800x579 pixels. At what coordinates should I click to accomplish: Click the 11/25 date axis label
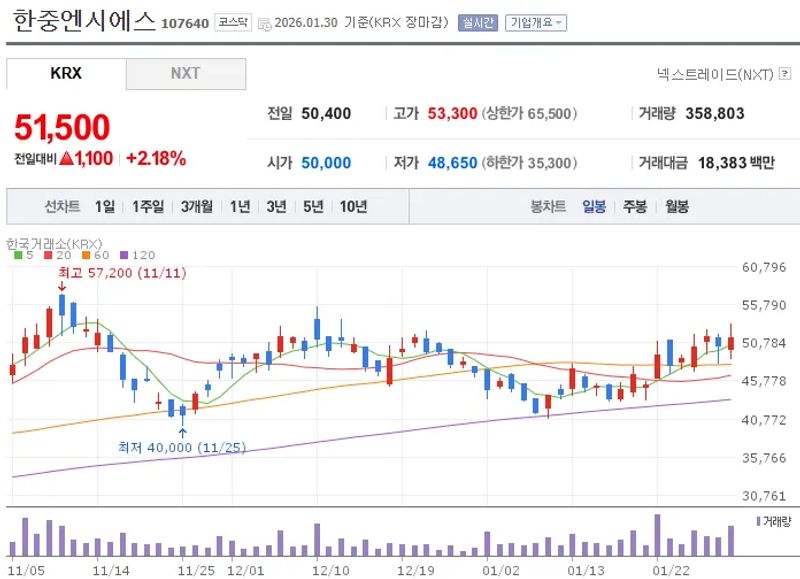coord(196,570)
